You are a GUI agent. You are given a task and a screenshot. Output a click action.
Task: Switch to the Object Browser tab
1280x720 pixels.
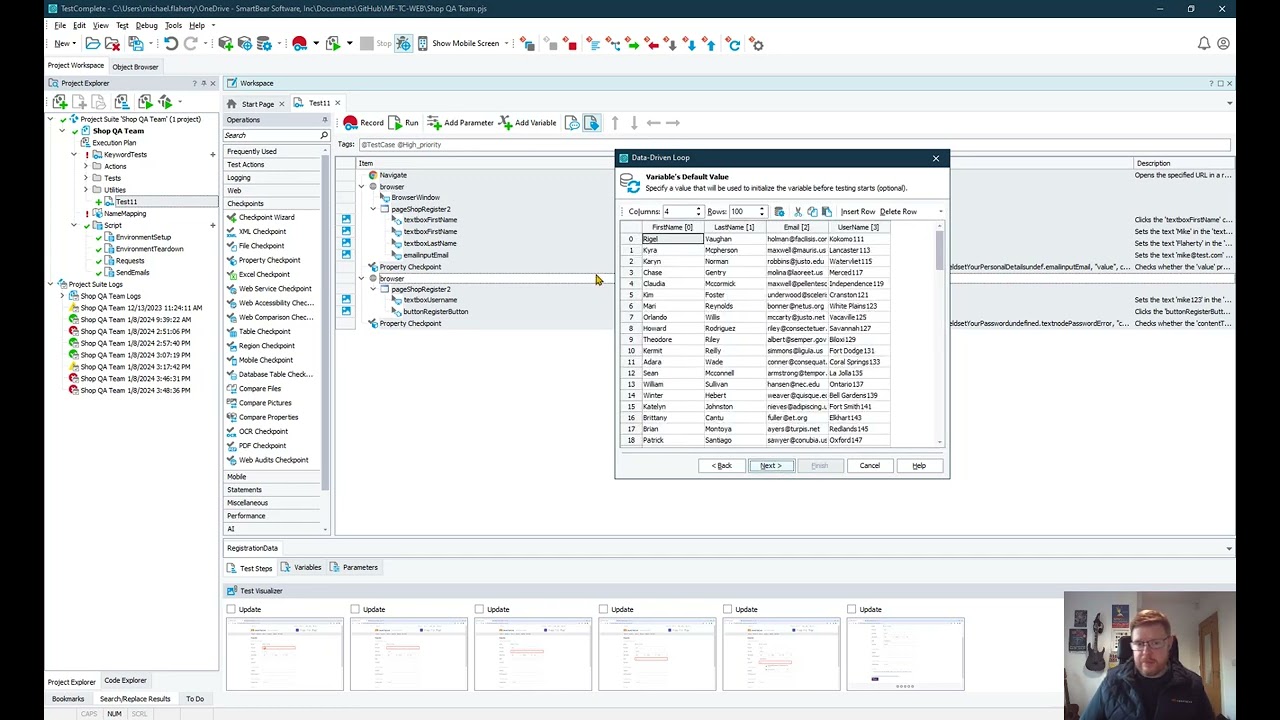click(135, 67)
